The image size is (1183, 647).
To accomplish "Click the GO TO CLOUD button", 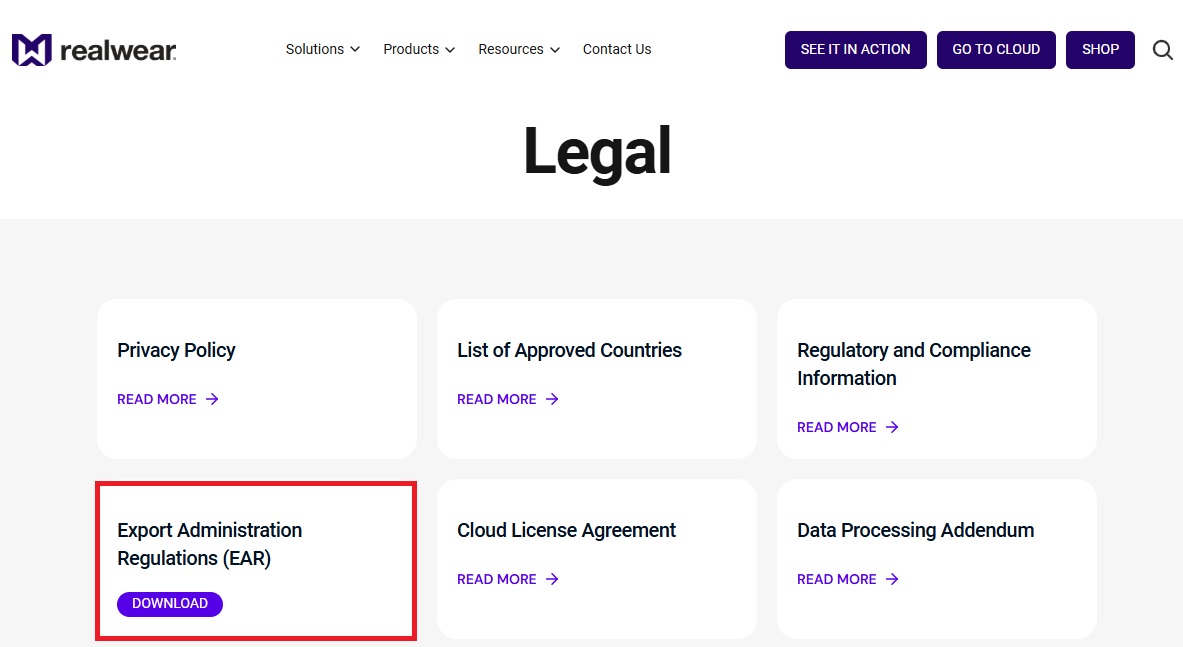I will 996,49.
